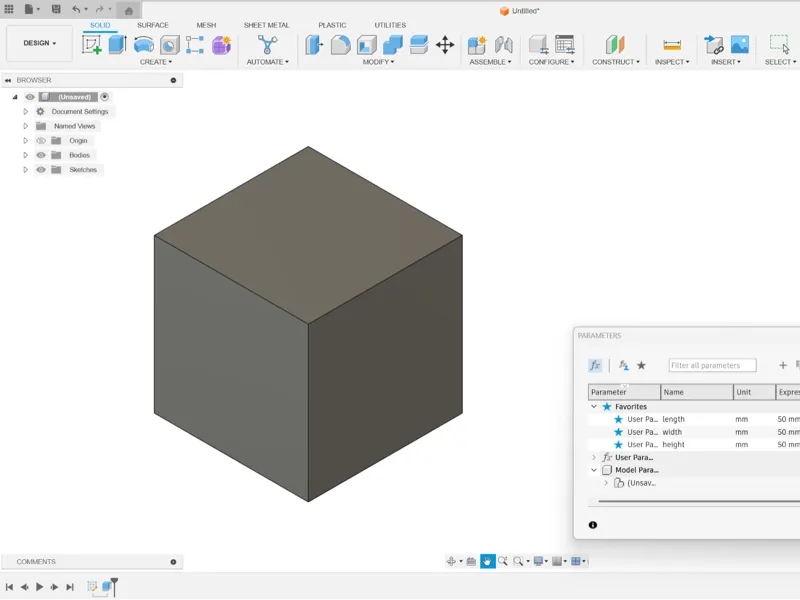Activate the Unsaved component radio button
This screenshot has width=800, height=600.
tap(105, 97)
